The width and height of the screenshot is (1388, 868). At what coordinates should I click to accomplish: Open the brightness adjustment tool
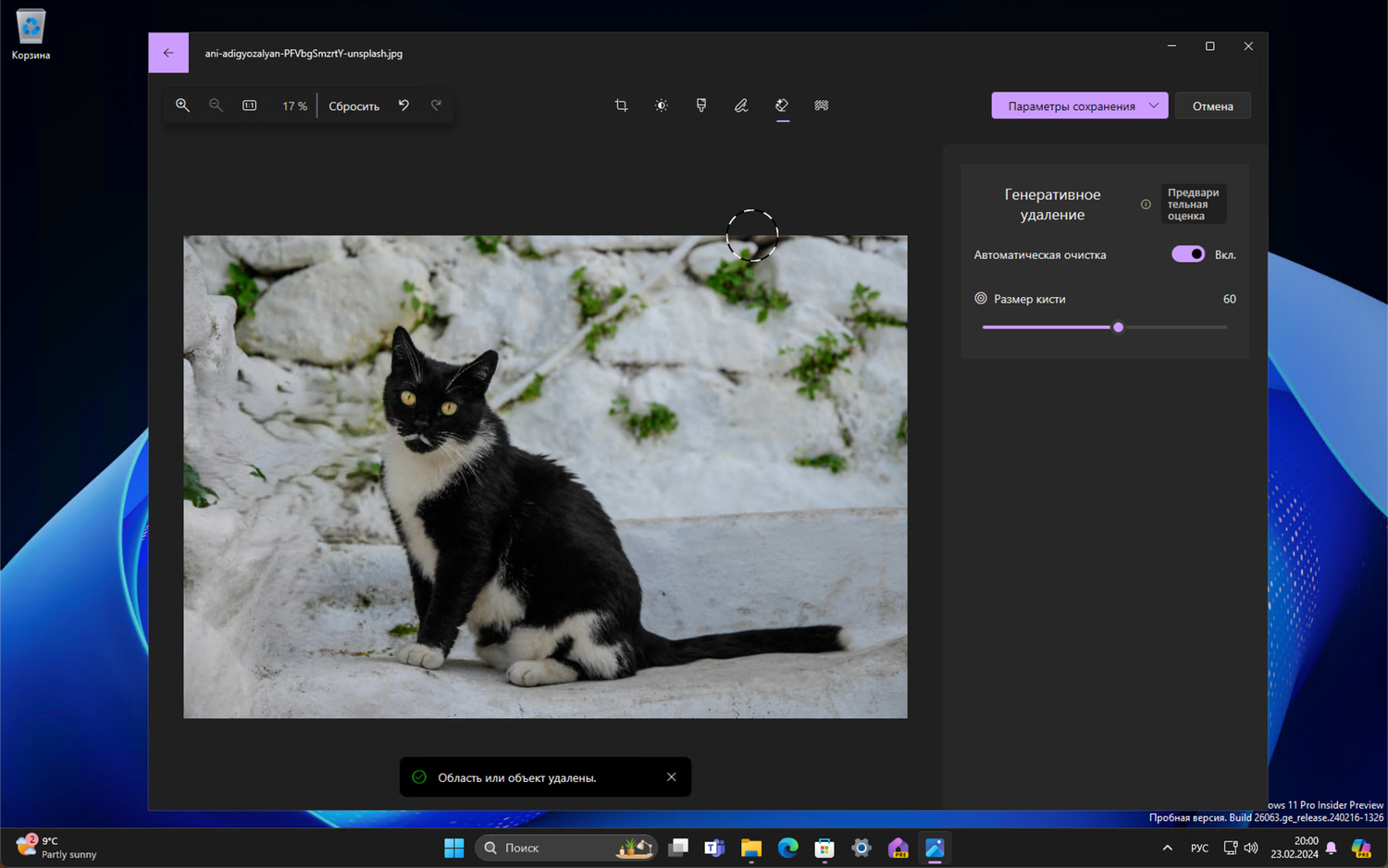(x=661, y=105)
